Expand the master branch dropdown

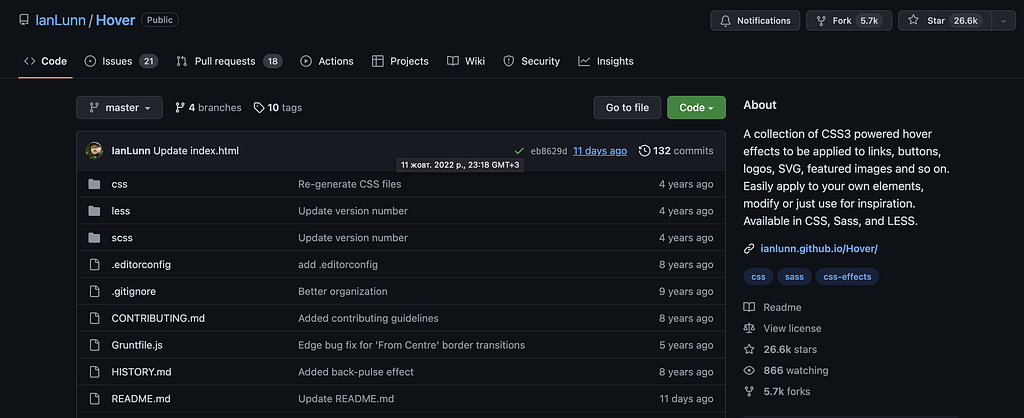[x=120, y=108]
